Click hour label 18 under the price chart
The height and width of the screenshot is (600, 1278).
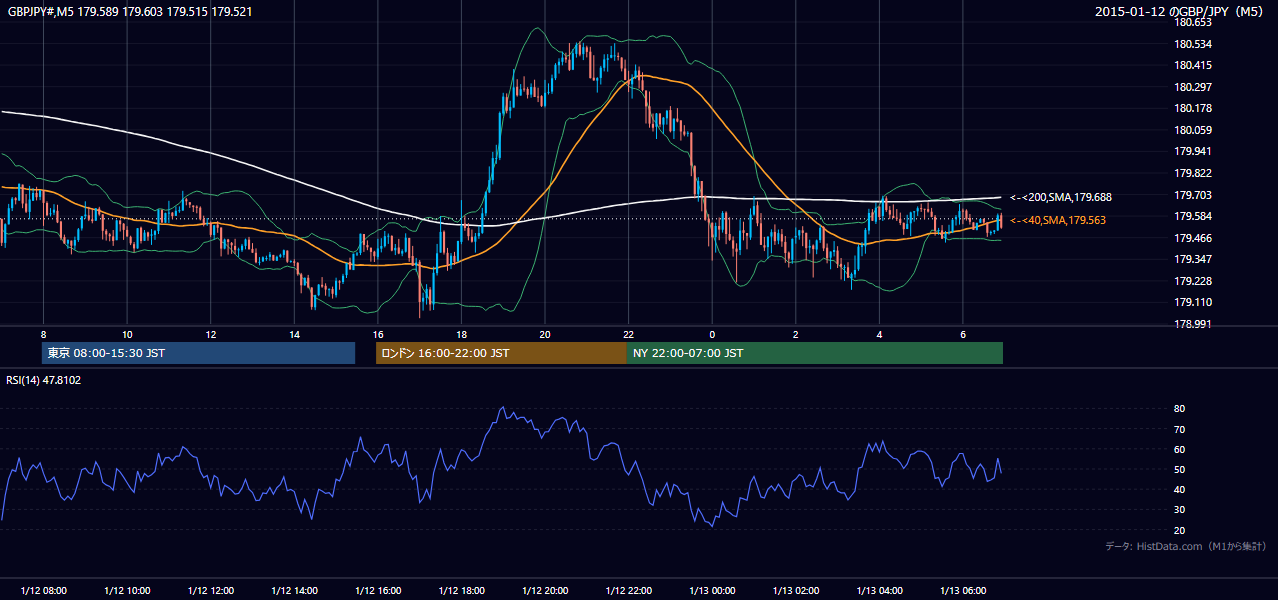[x=461, y=334]
